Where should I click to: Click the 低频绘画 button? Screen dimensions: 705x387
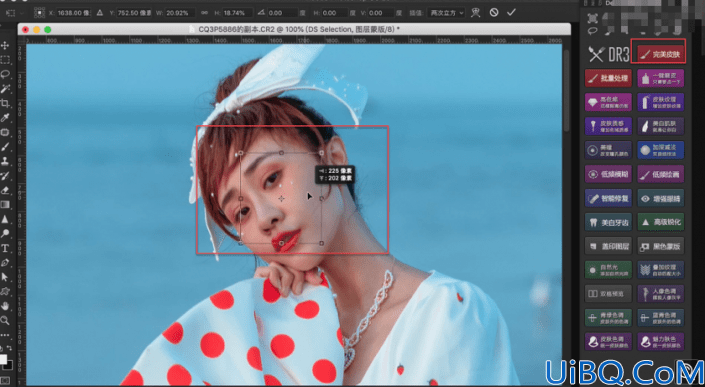(x=660, y=174)
